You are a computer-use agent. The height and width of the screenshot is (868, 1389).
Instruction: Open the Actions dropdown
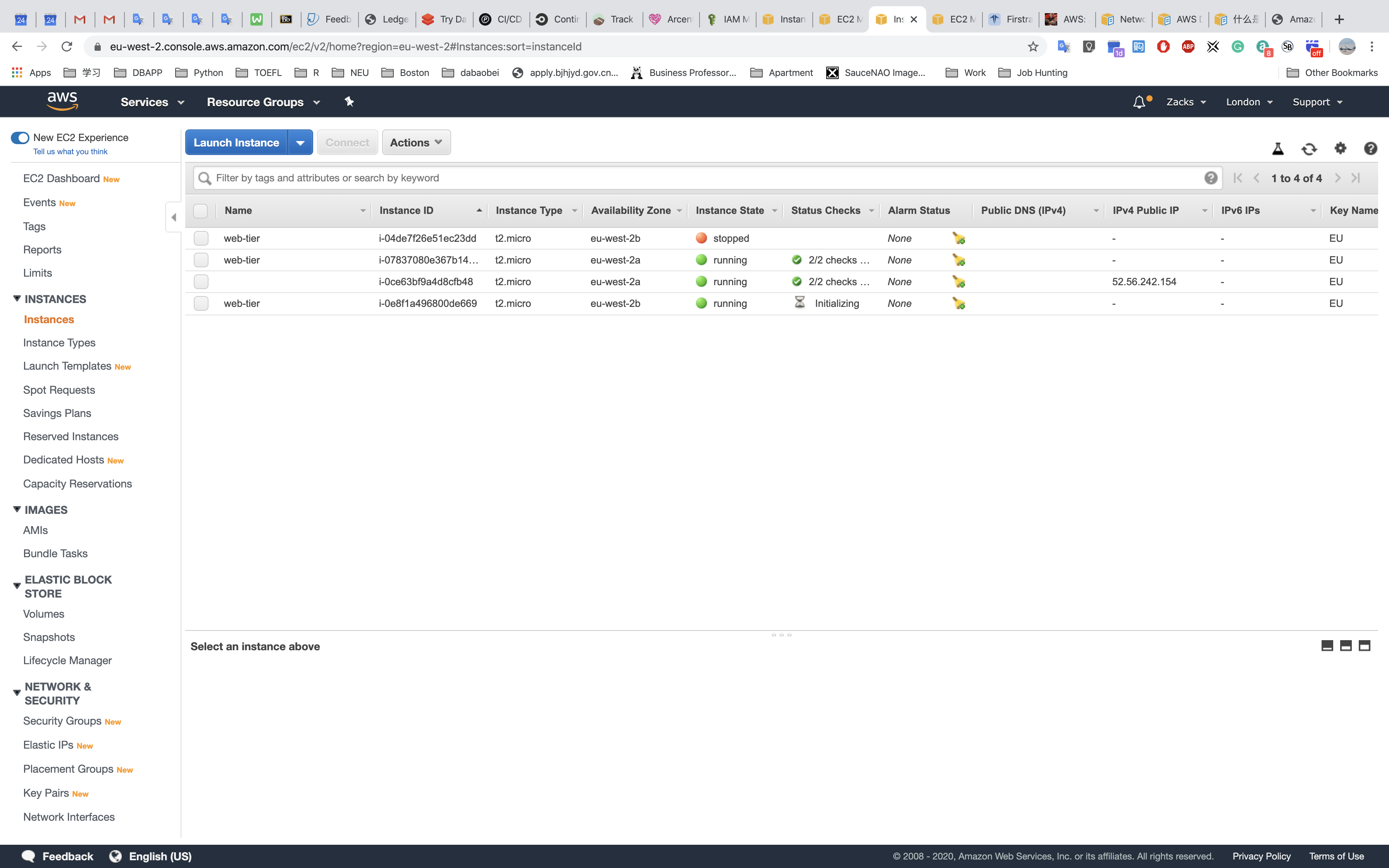(x=416, y=142)
